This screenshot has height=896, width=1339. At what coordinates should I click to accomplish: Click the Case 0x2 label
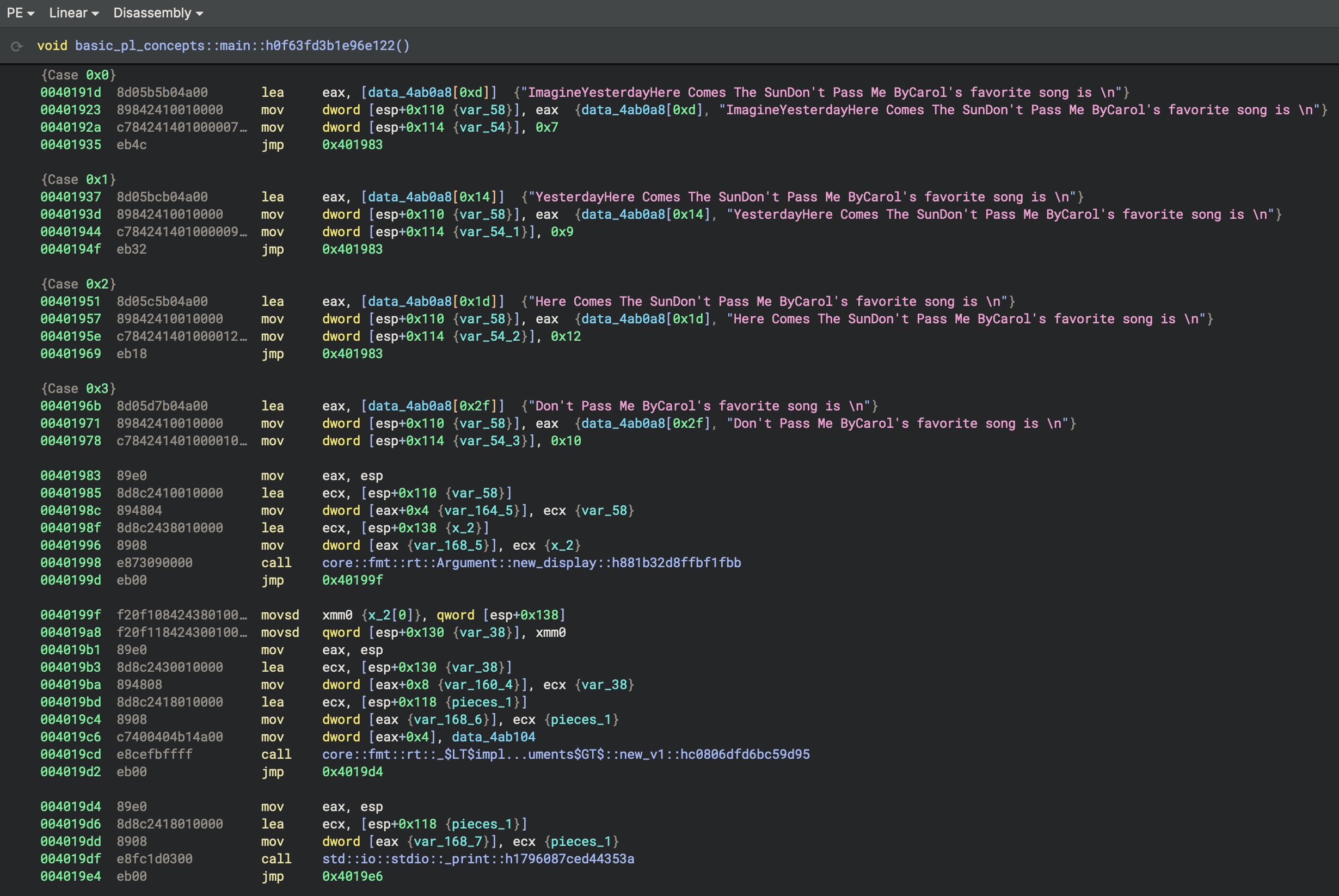coord(78,284)
